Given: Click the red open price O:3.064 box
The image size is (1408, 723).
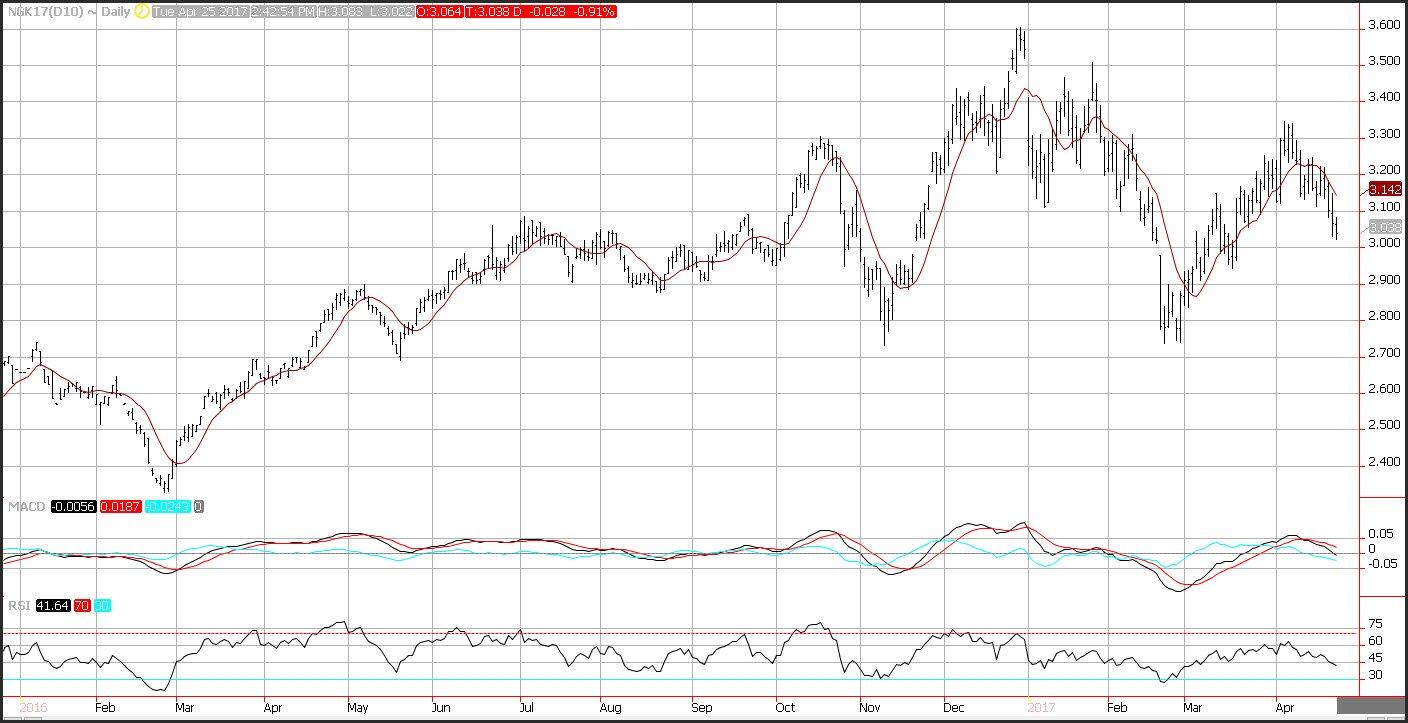Looking at the screenshot, I should [441, 12].
